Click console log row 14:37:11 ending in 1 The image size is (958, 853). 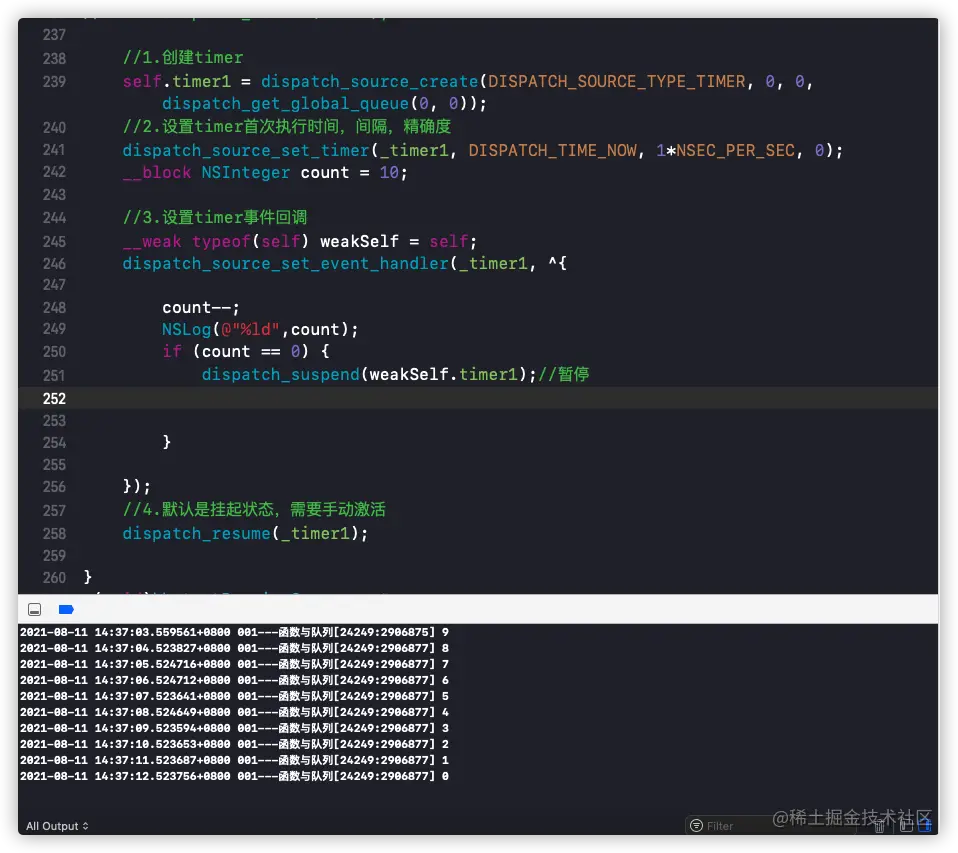click(234, 760)
